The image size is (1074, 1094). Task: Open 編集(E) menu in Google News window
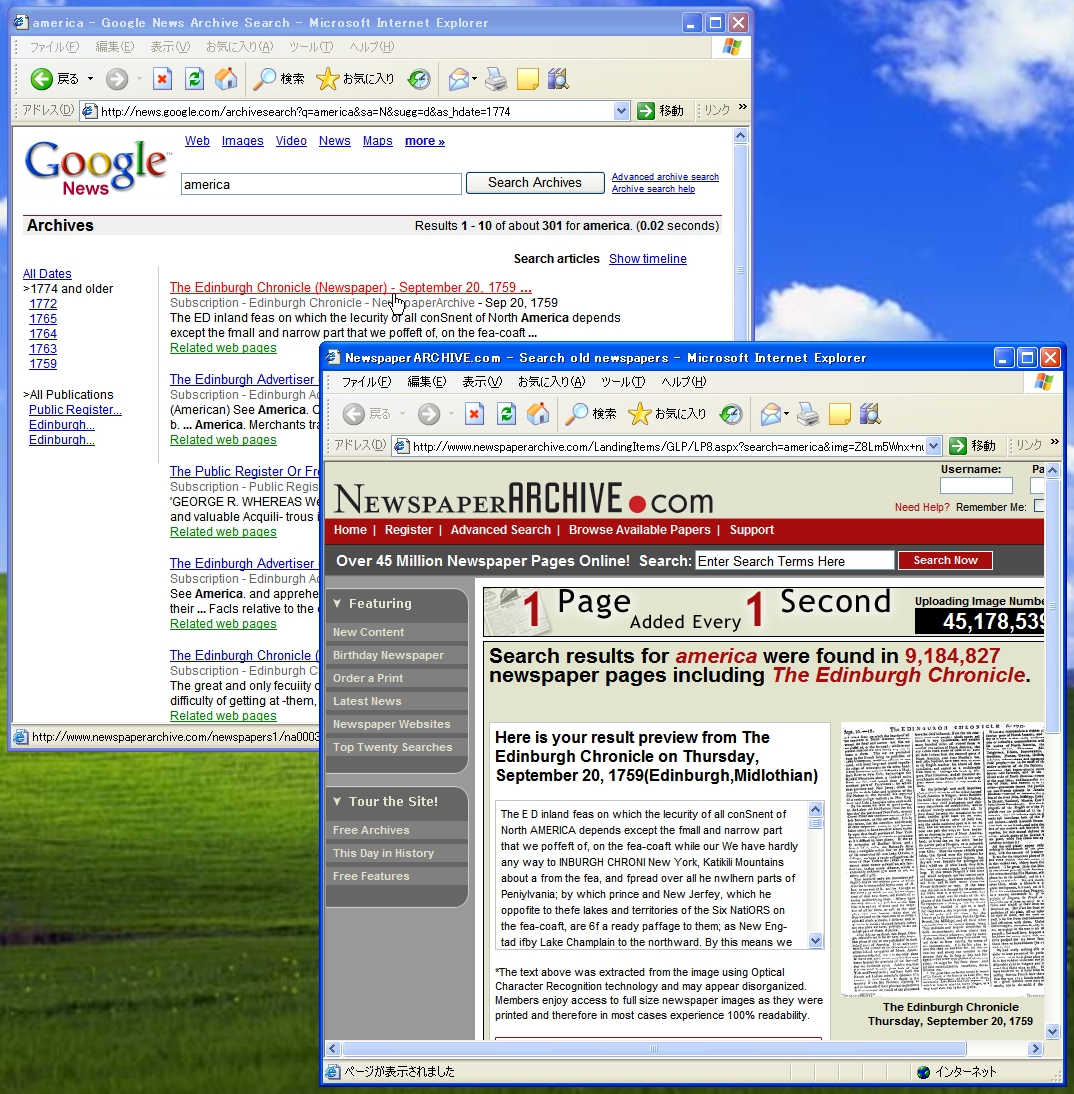(x=114, y=47)
